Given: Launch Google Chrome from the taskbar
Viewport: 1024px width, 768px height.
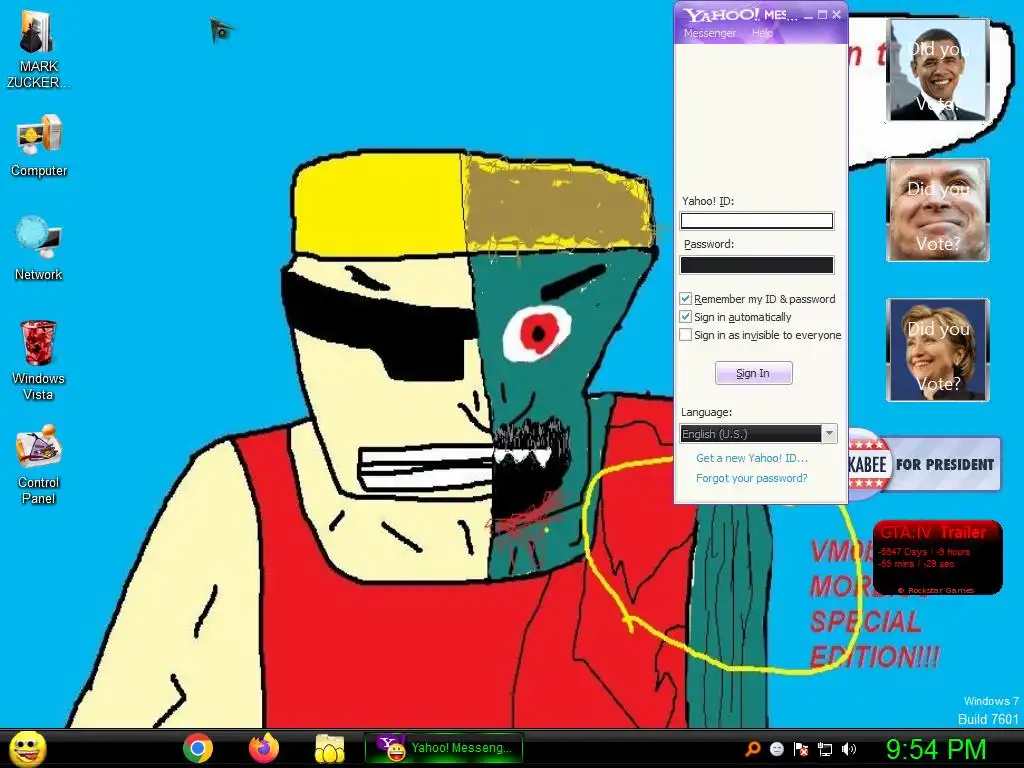Looking at the screenshot, I should point(197,748).
